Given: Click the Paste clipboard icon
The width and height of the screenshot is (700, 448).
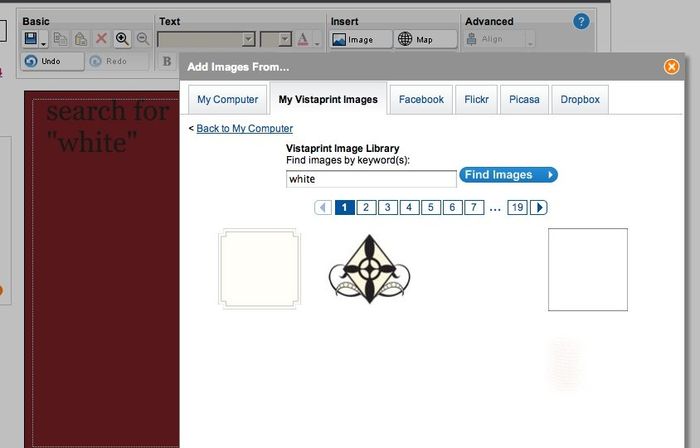Looking at the screenshot, I should point(80,39).
